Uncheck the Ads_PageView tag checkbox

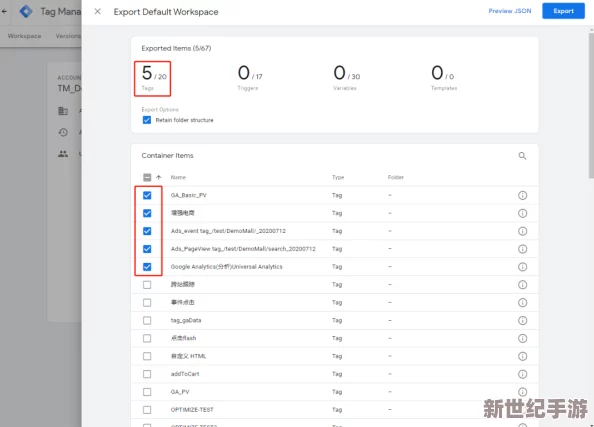[147, 249]
